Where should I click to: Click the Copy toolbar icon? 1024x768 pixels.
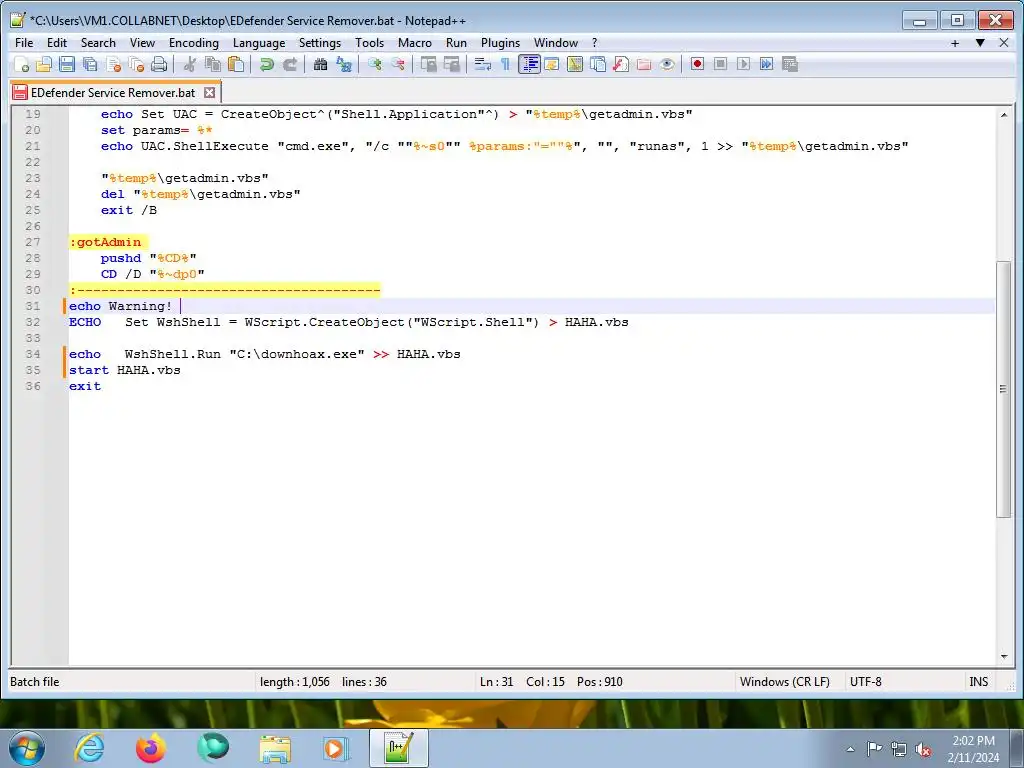coord(212,64)
